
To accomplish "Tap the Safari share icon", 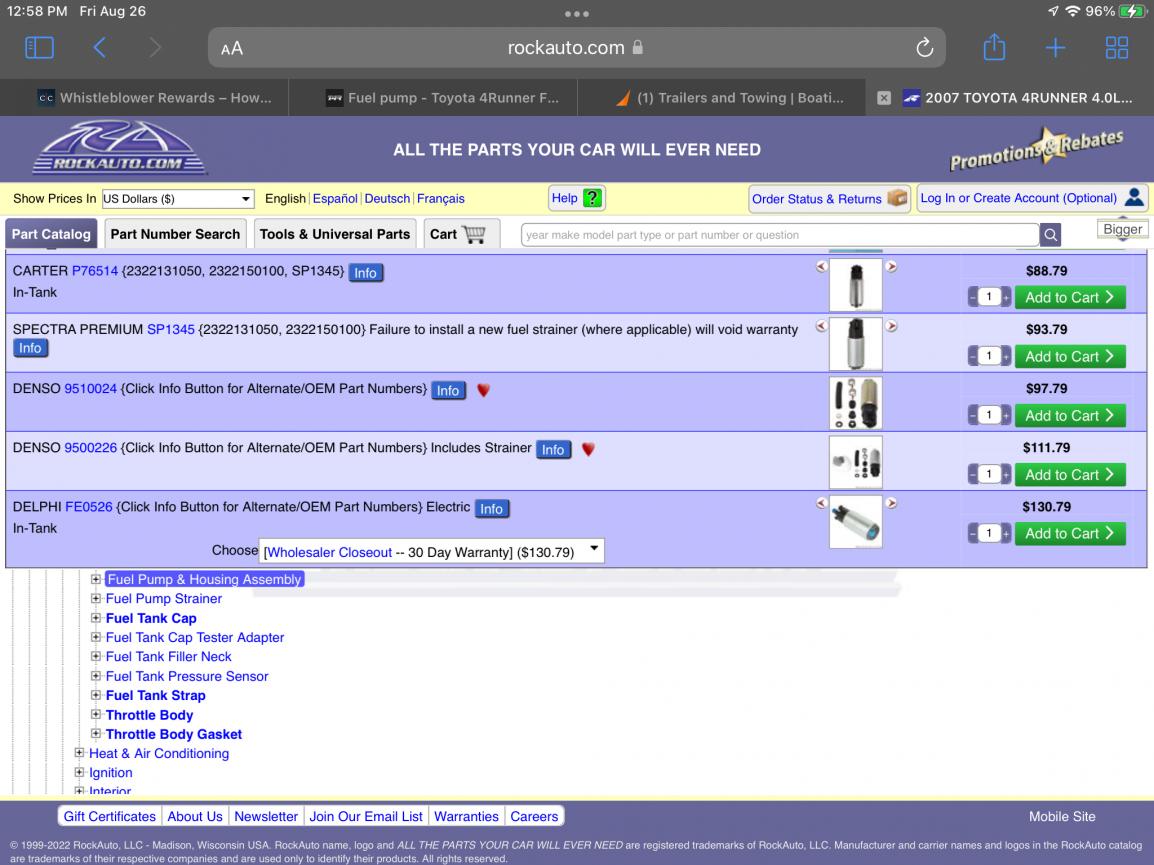I will point(994,47).
